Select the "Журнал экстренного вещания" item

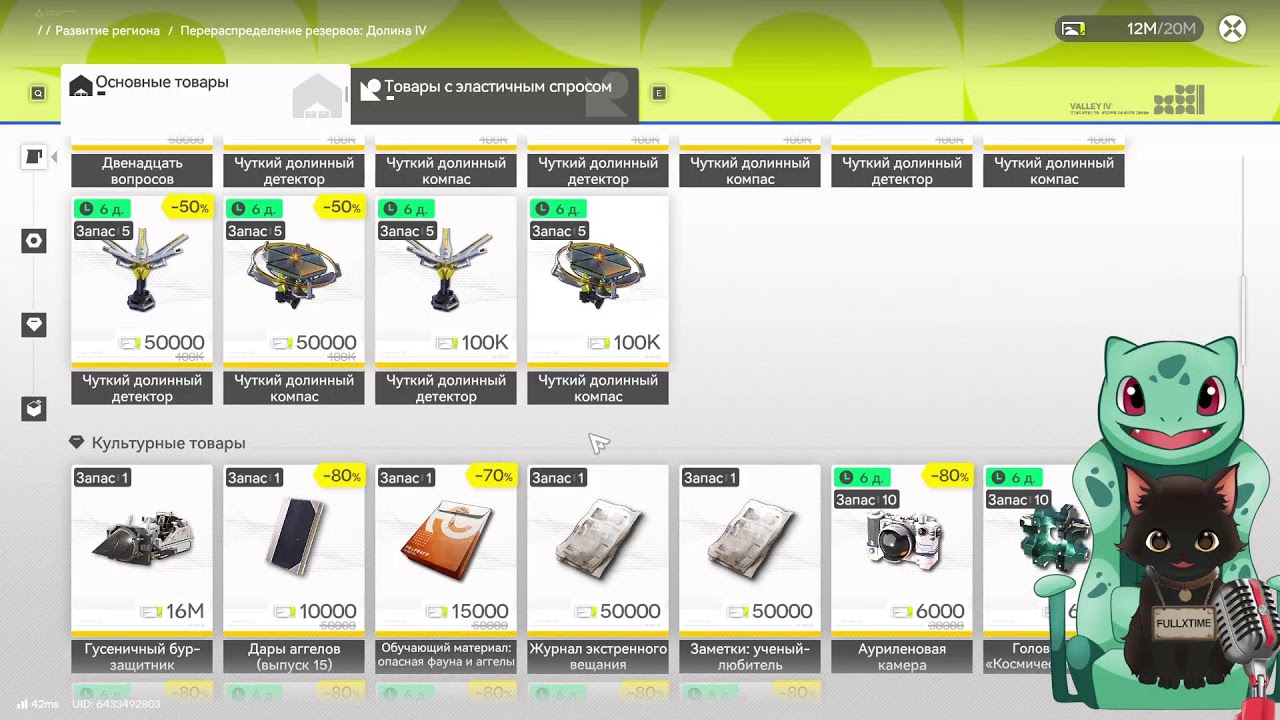coord(598,568)
